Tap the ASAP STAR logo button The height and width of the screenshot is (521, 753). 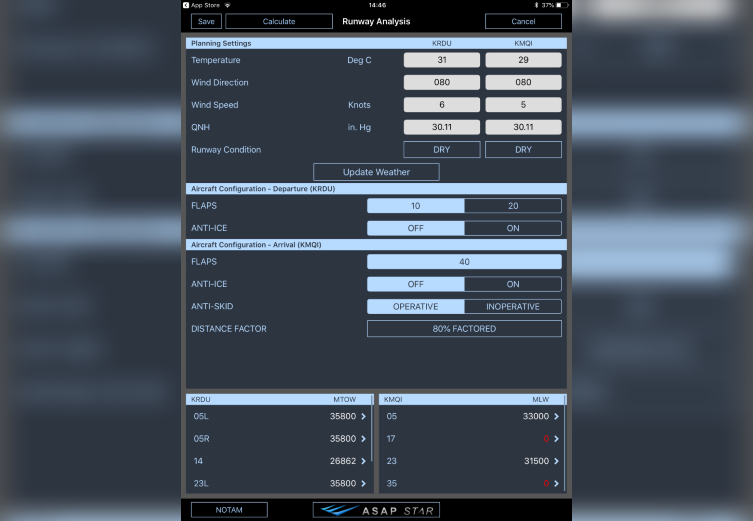click(376, 510)
